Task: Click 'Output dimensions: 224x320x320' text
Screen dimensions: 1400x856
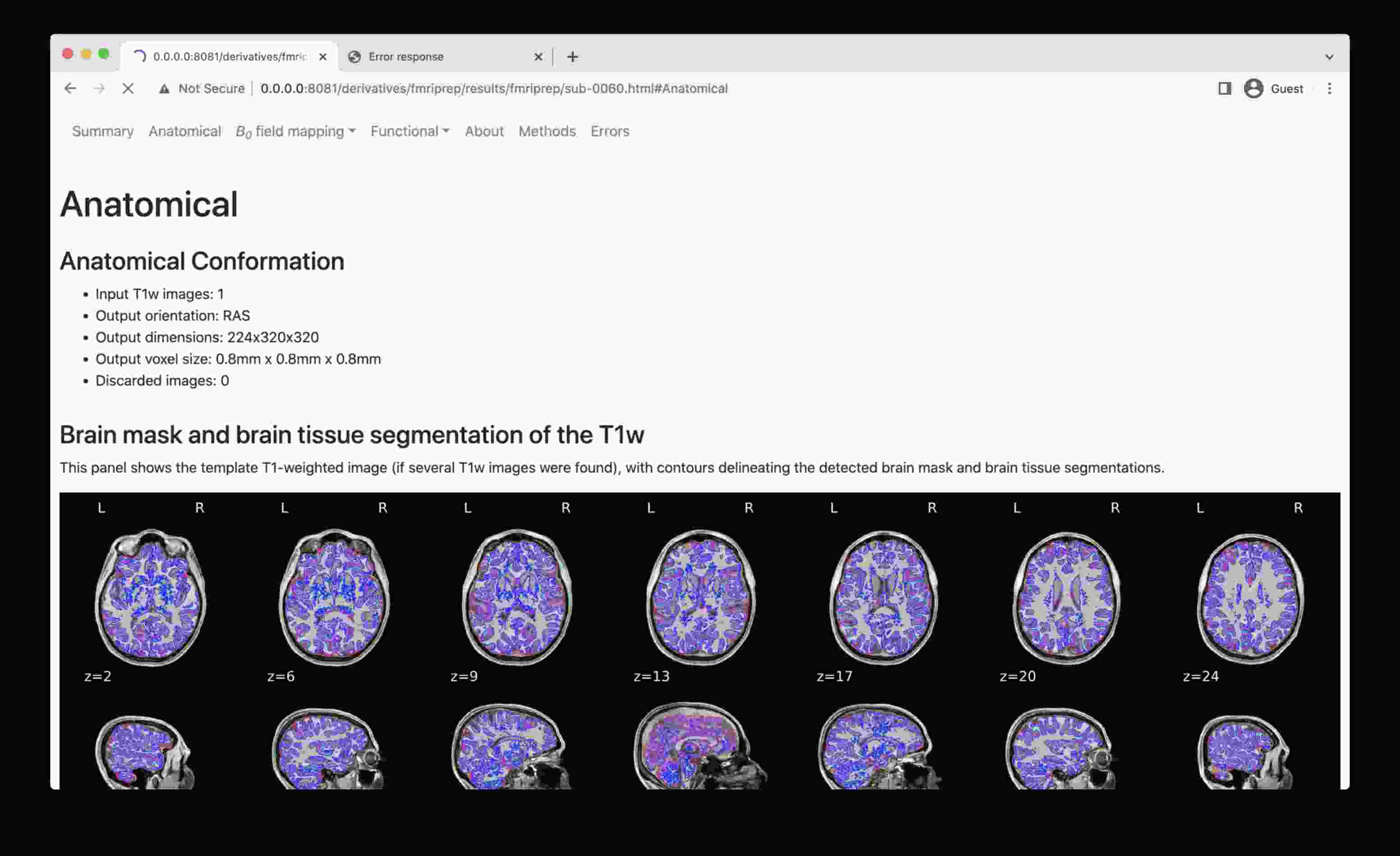Action: 207,337
